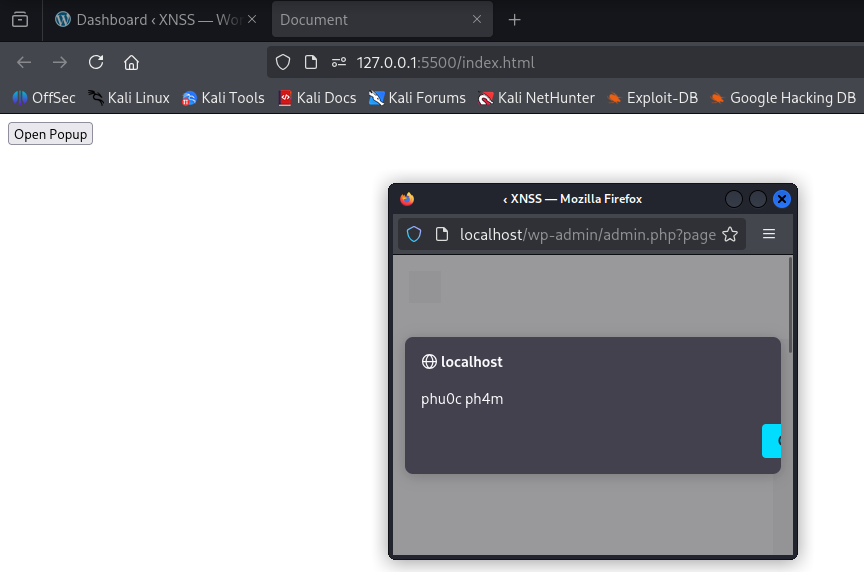Viewport: 864px width, 572px height.
Task: Bookmark the popup page with star icon
Action: point(730,234)
